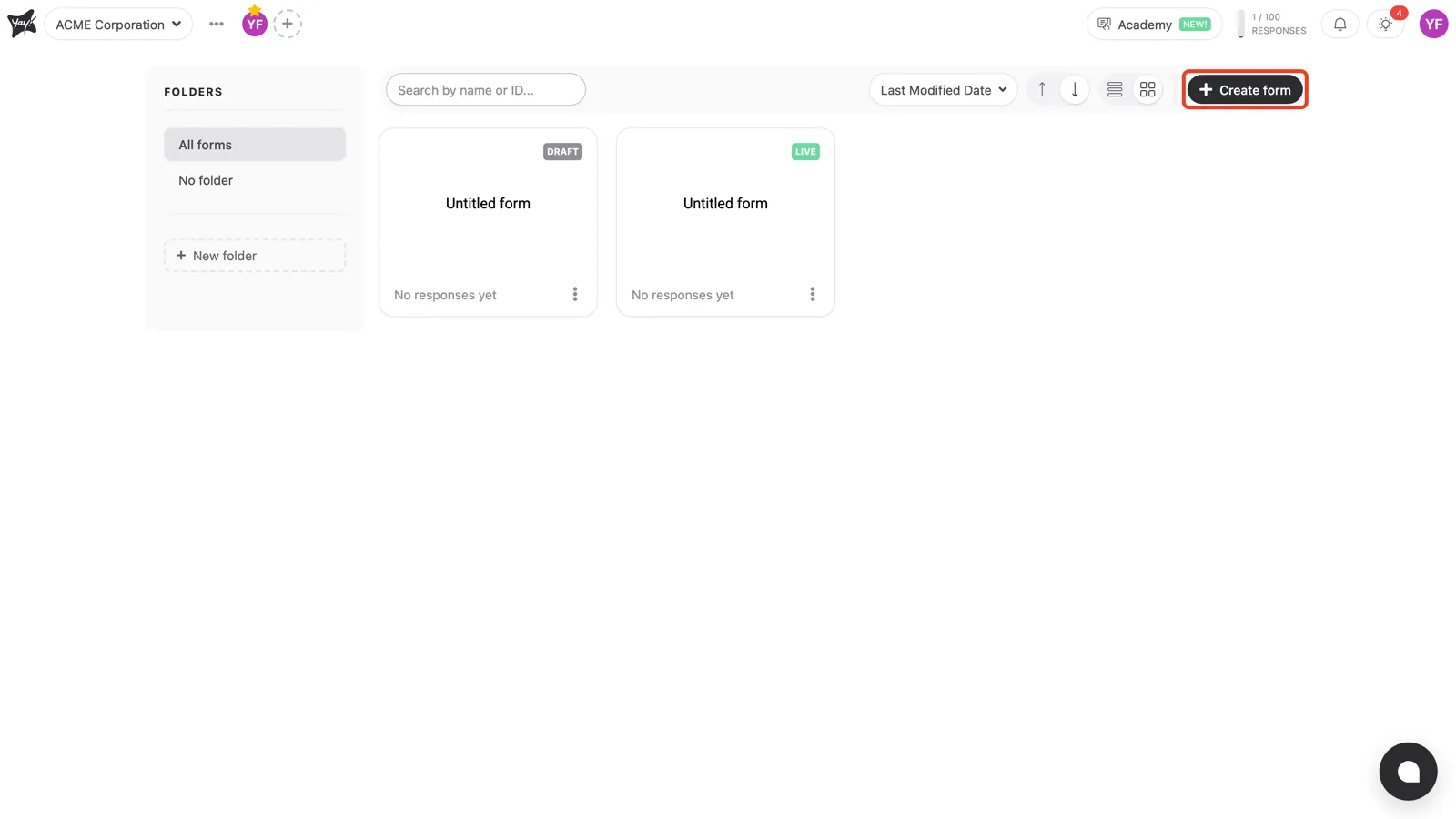Open the draft Untitled form card
The height and width of the screenshot is (819, 1456).
pyautogui.click(x=488, y=222)
